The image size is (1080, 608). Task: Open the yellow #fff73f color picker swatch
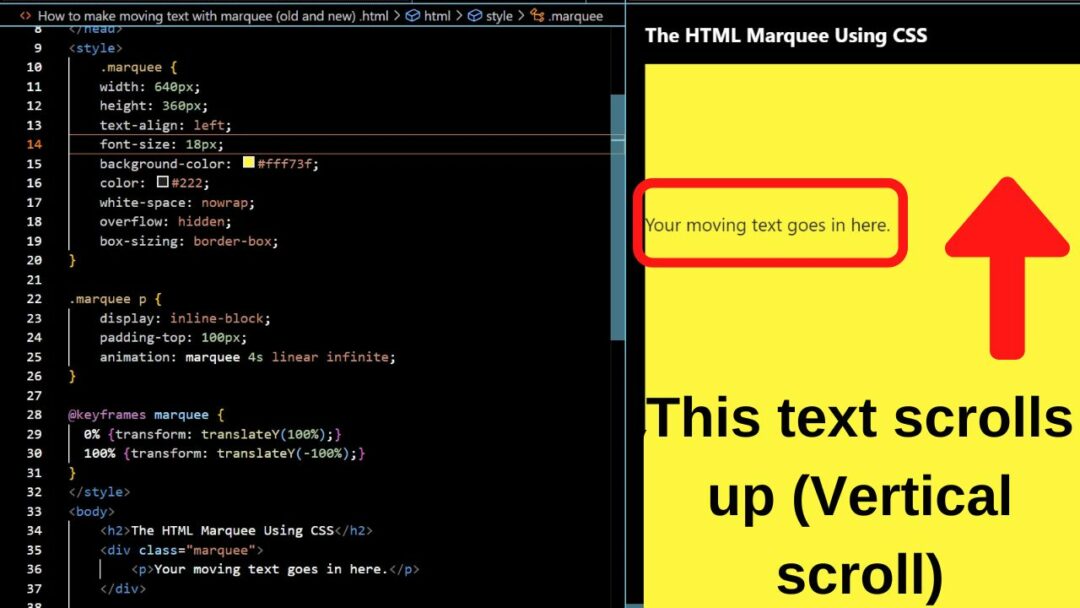pos(248,163)
